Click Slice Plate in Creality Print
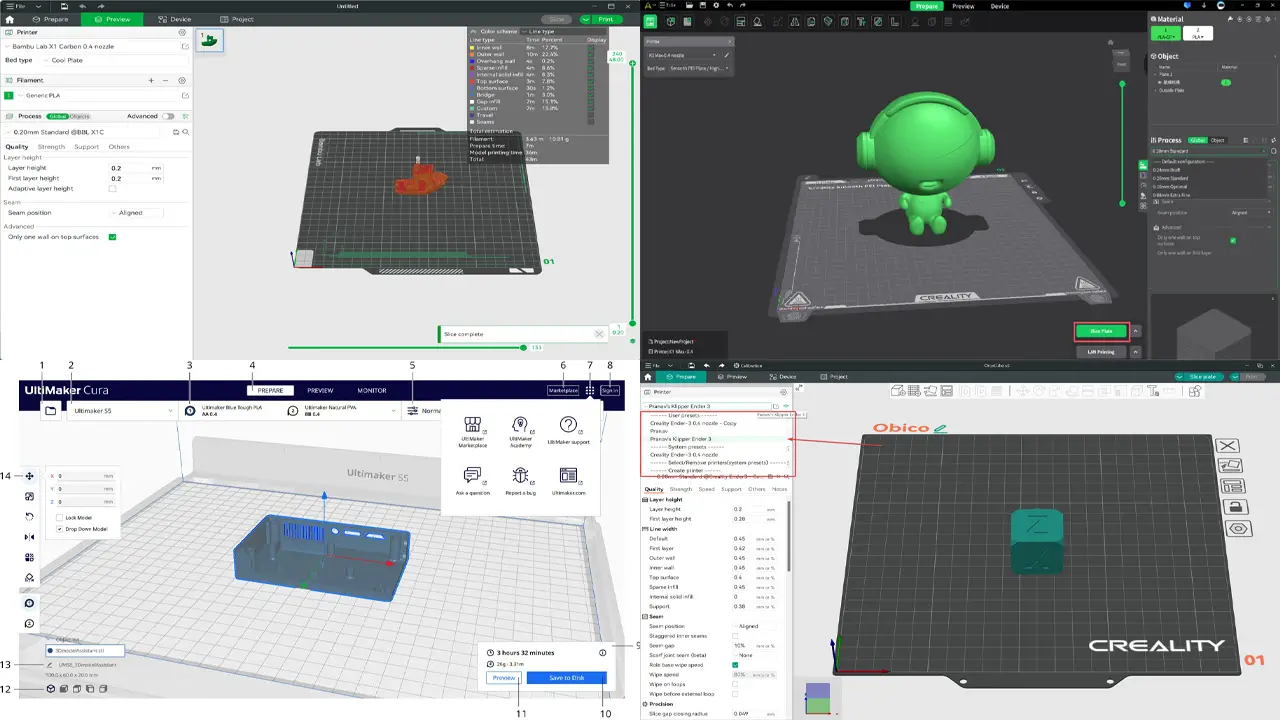The image size is (1280, 720). coord(1100,331)
